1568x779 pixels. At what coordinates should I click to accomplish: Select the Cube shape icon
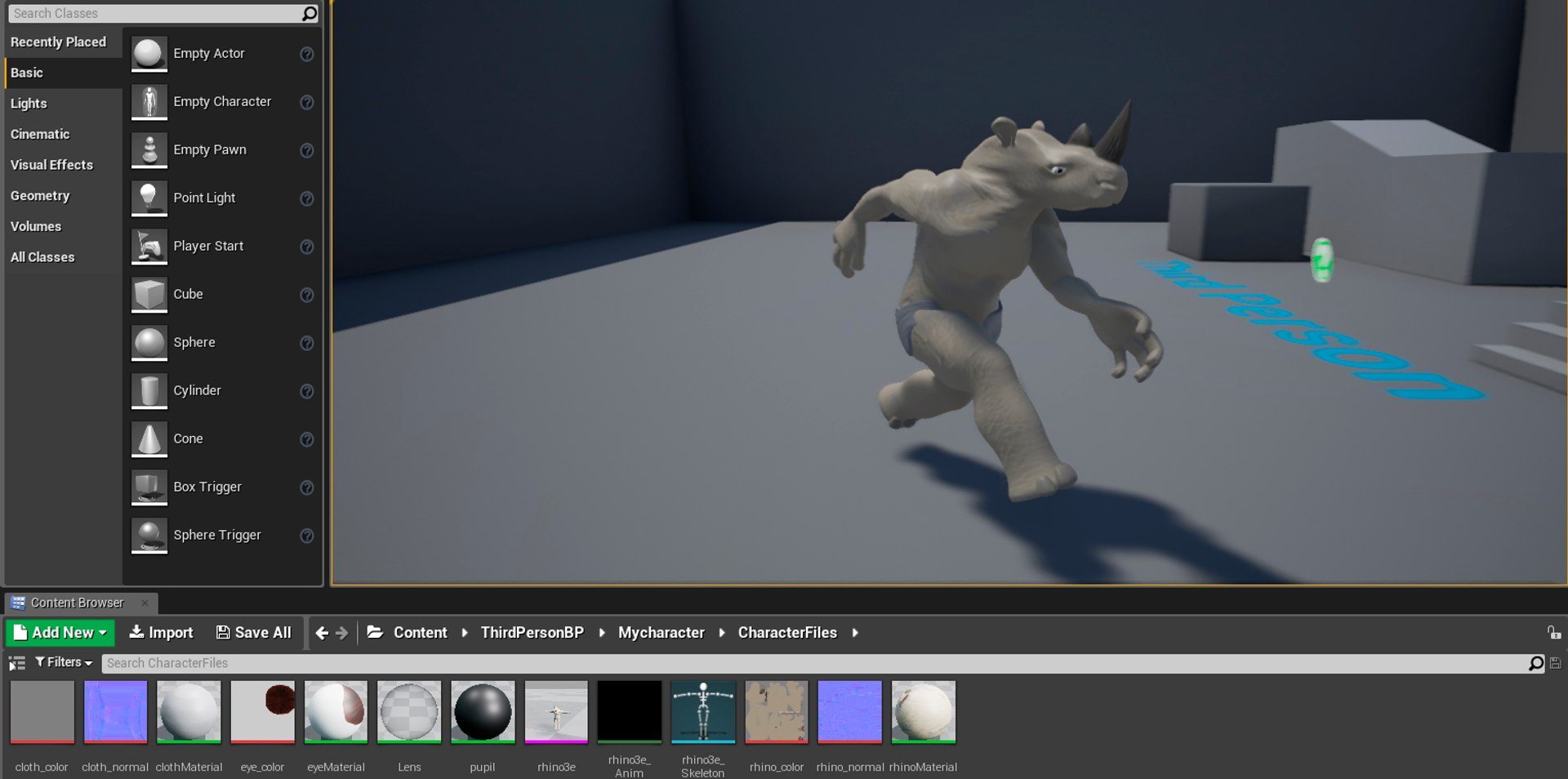click(x=149, y=295)
